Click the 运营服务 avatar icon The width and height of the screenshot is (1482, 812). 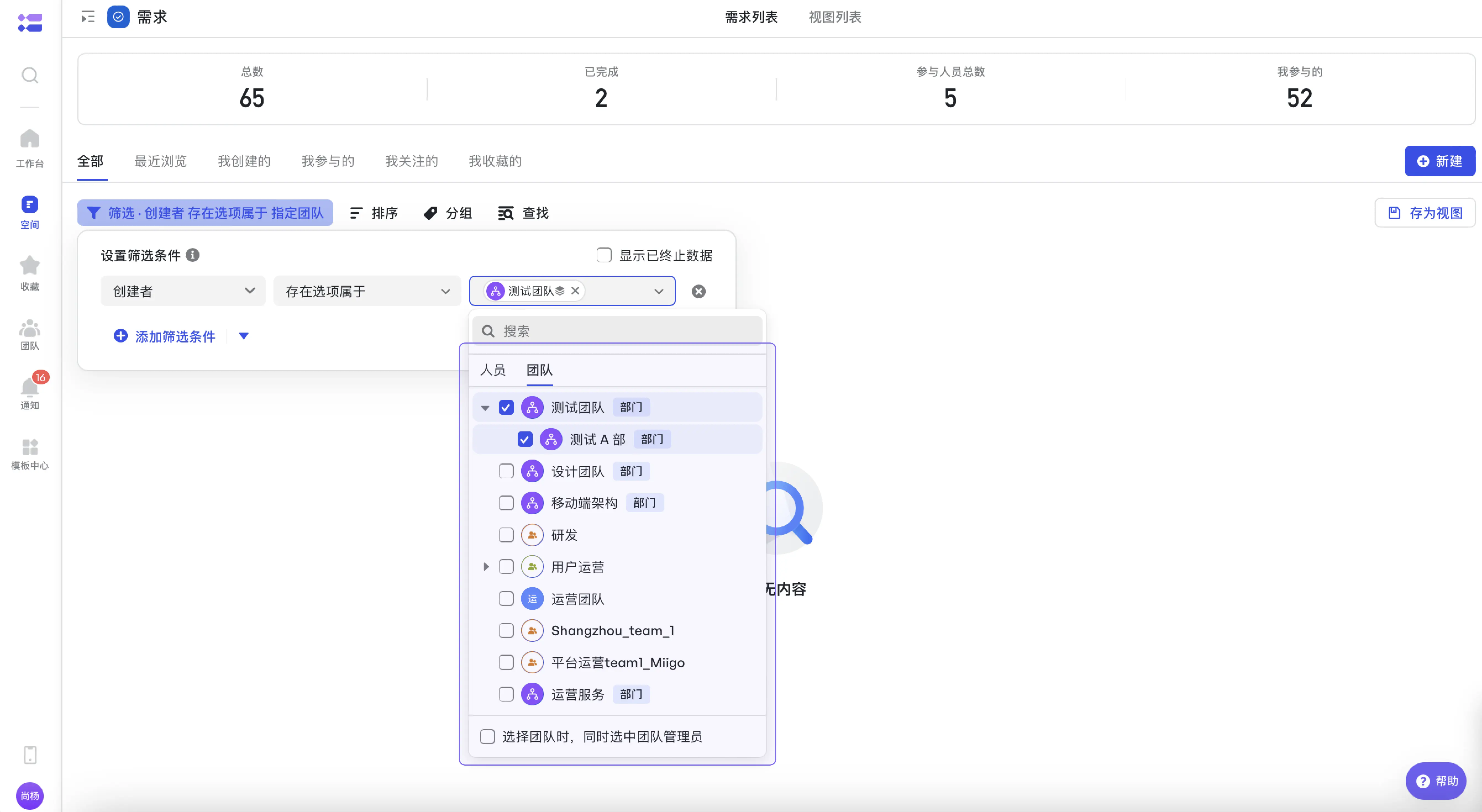tap(532, 694)
